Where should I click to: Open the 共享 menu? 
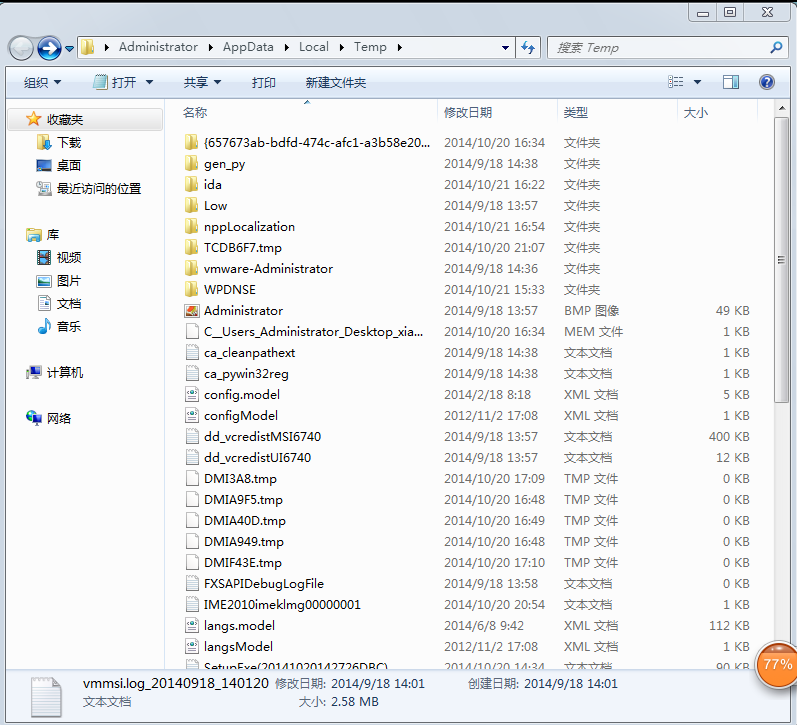pos(202,82)
